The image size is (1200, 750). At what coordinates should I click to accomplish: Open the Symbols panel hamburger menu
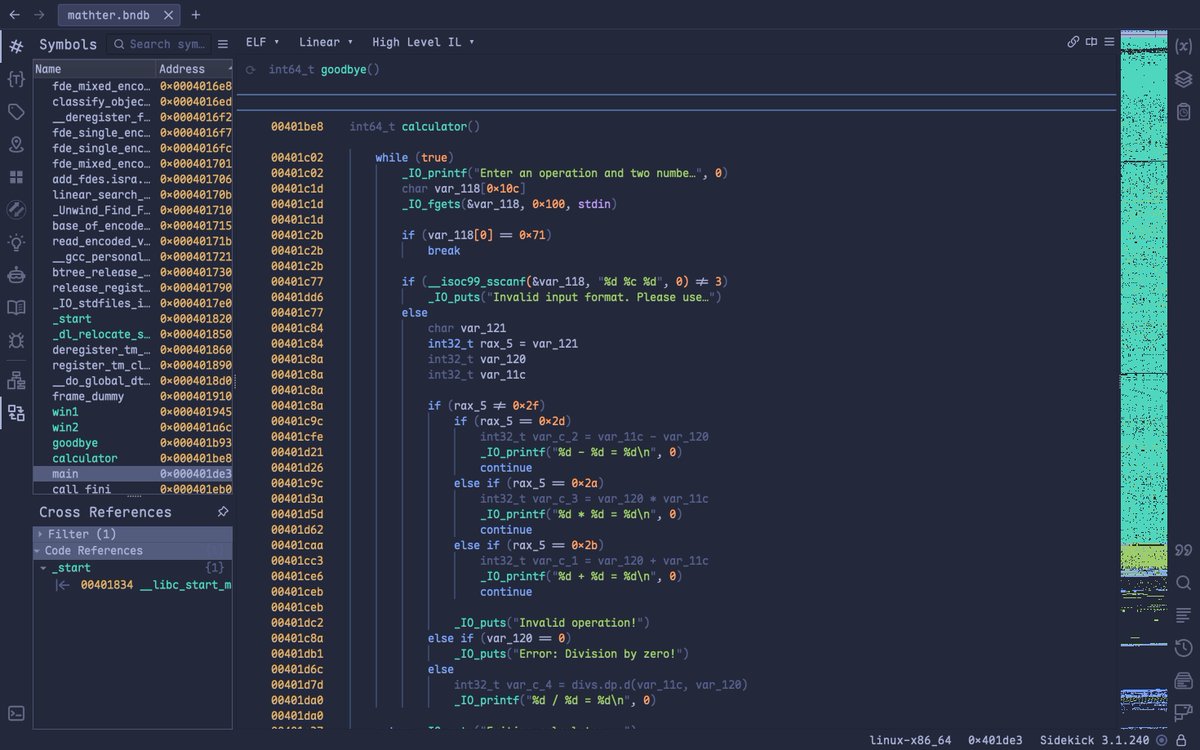pos(222,44)
